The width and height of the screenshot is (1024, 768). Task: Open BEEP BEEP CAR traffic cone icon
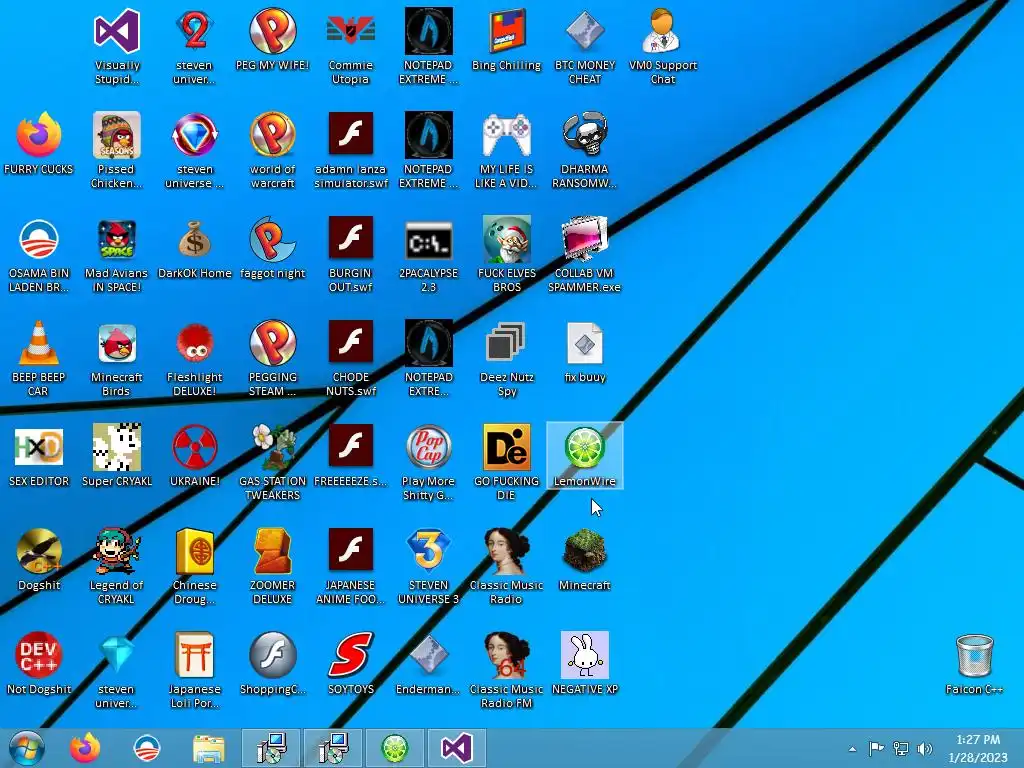tap(39, 358)
